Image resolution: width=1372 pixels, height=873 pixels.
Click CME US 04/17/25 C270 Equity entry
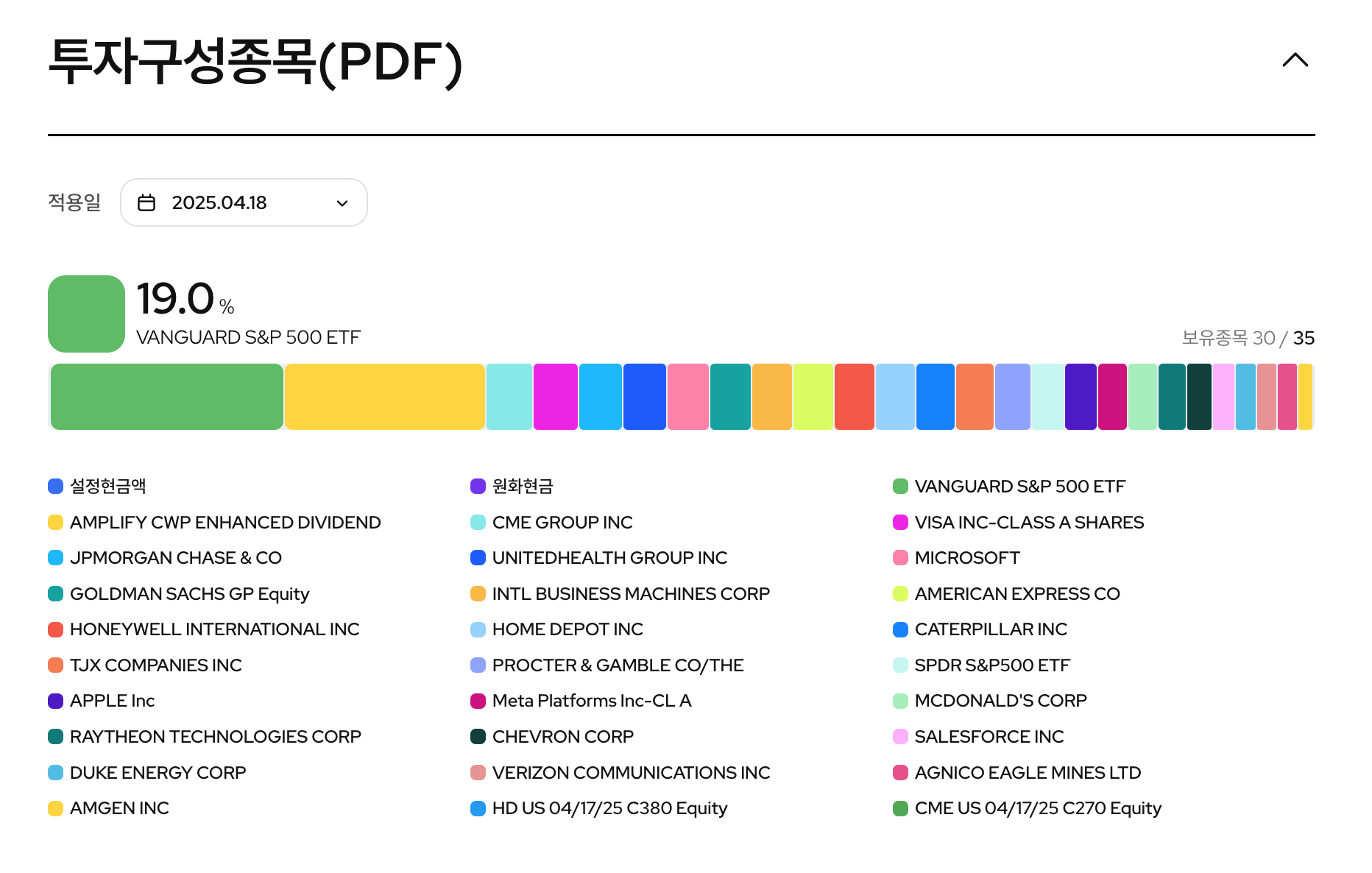[x=1027, y=808]
